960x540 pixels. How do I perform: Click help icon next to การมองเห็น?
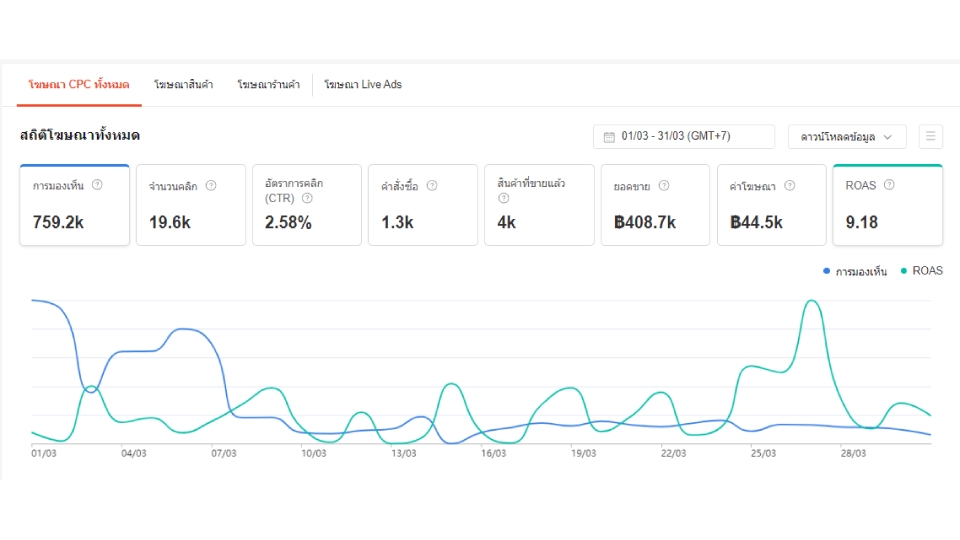click(97, 185)
